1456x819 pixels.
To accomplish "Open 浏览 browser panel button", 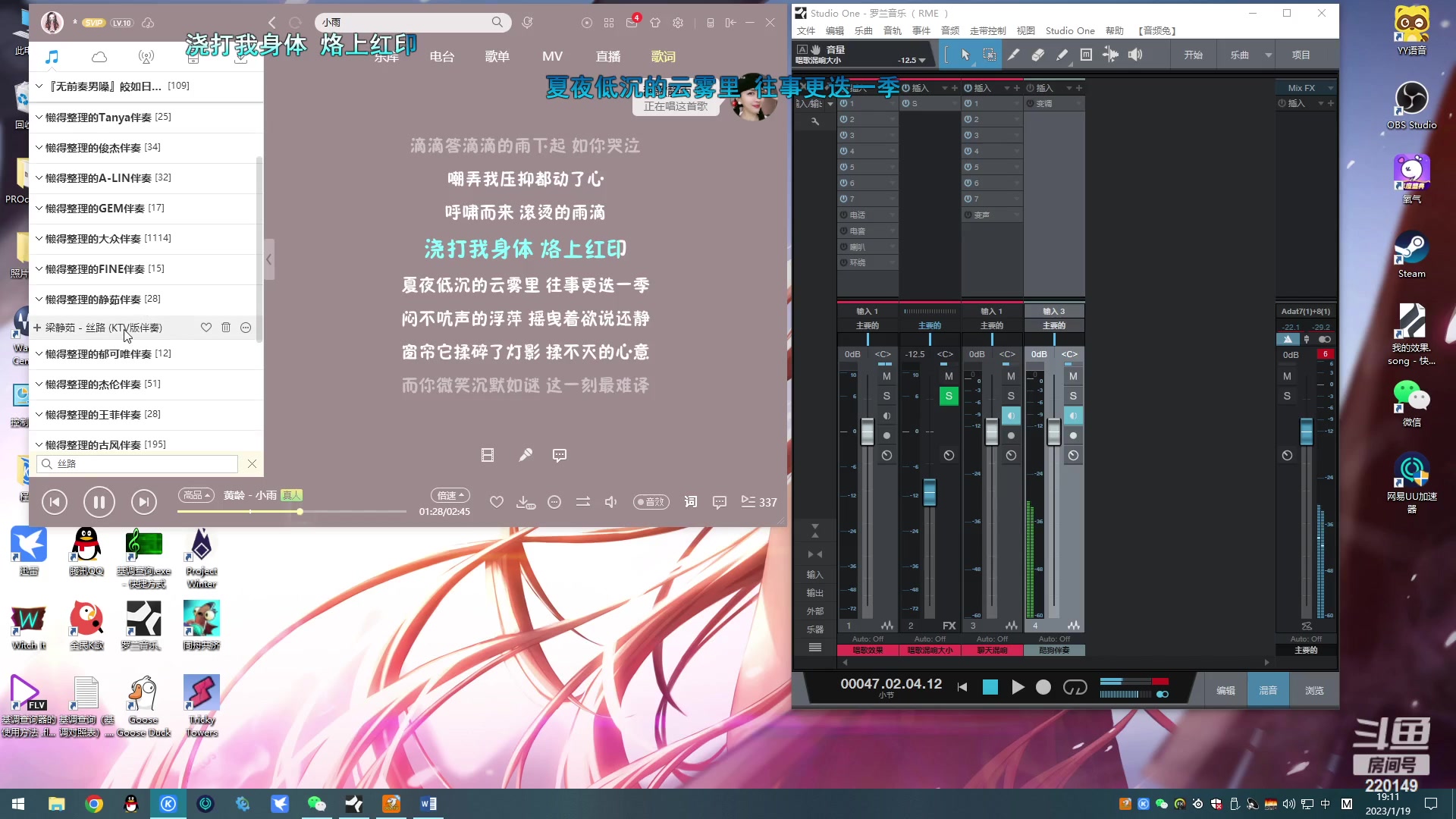I will [1314, 690].
